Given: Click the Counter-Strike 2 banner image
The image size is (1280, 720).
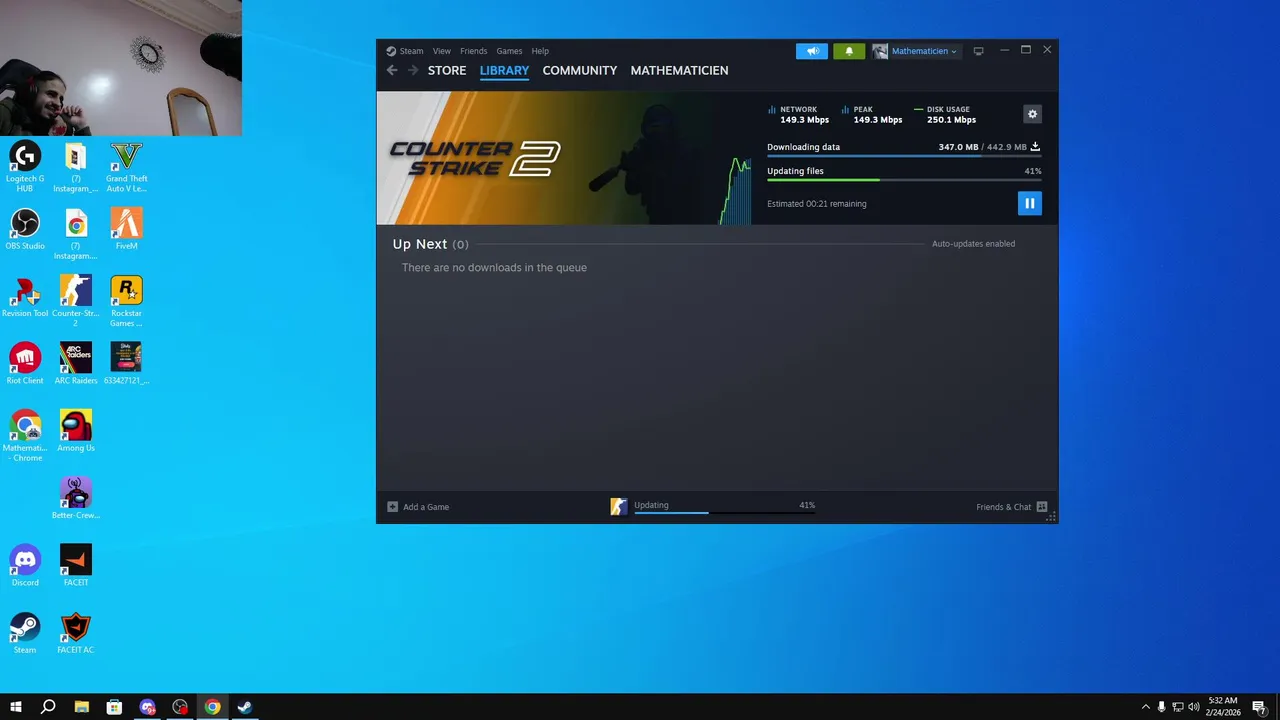Looking at the screenshot, I should point(564,158).
